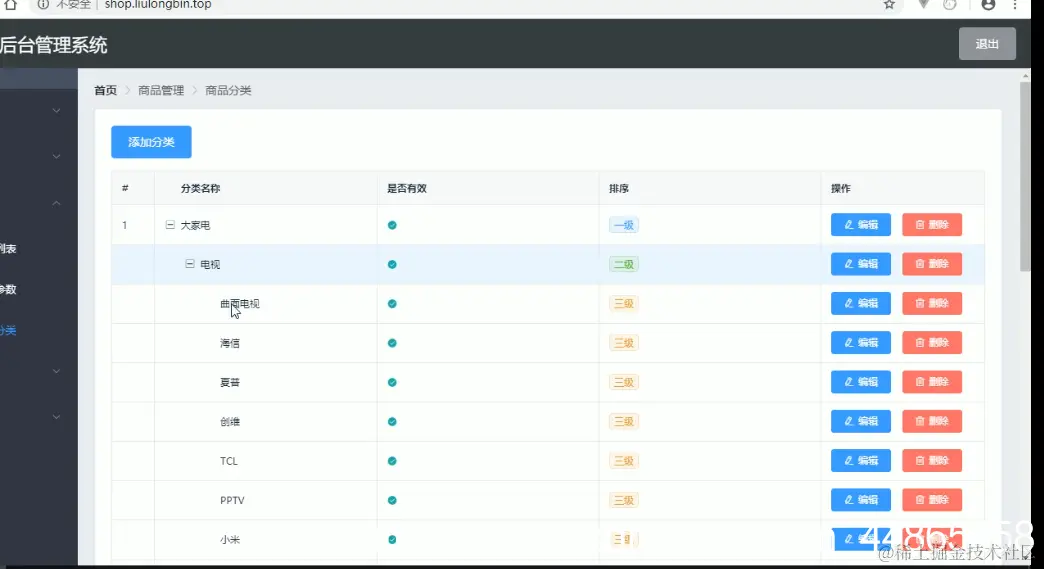This screenshot has height=569, width=1044.
Task: Click the 二级 tag for 电视
Action: (x=624, y=264)
